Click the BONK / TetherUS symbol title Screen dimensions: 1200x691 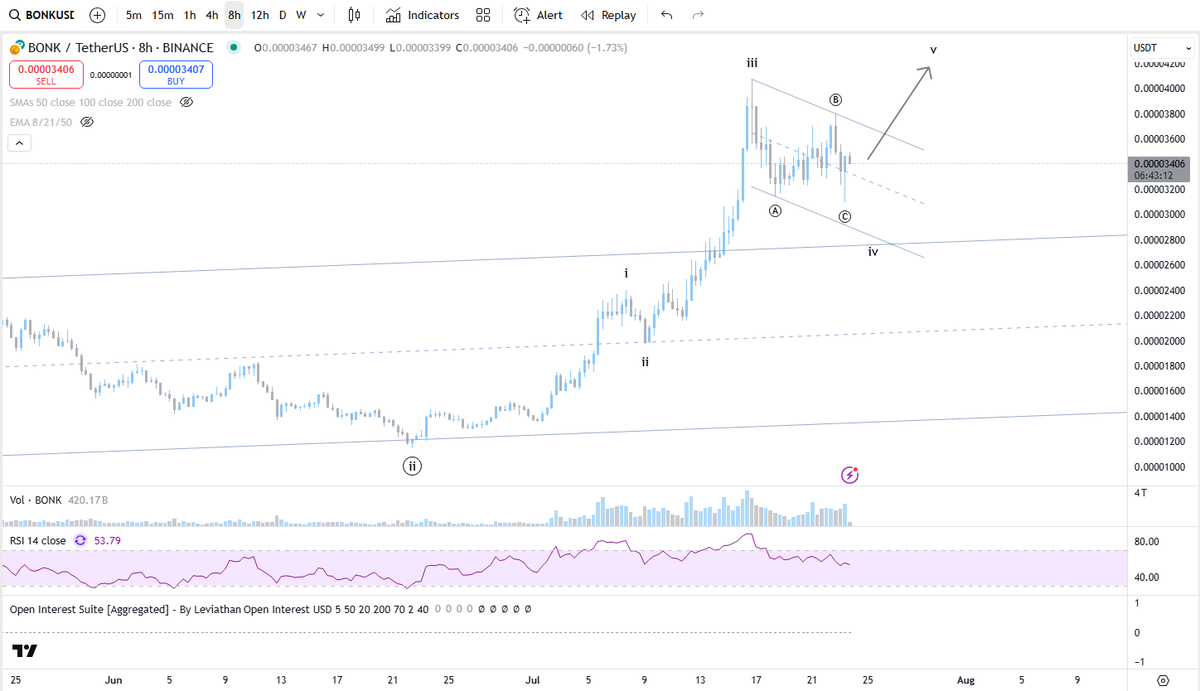pos(119,47)
